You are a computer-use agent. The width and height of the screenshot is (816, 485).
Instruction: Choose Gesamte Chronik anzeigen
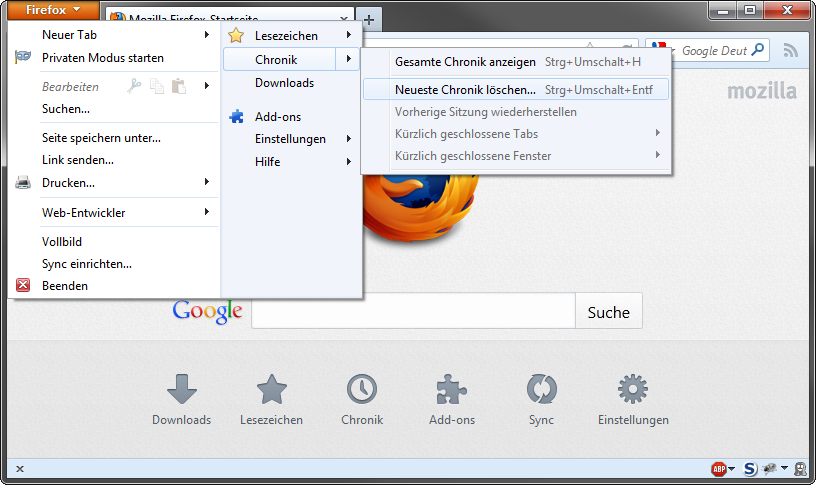[516, 62]
